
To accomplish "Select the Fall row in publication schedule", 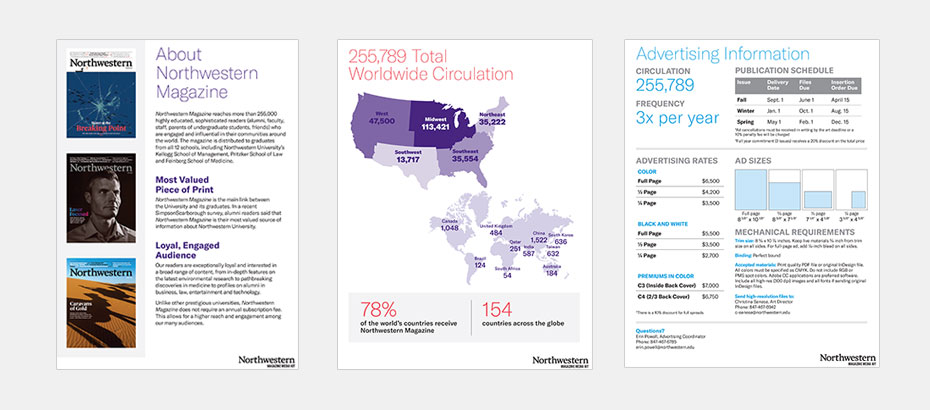I will (797, 100).
